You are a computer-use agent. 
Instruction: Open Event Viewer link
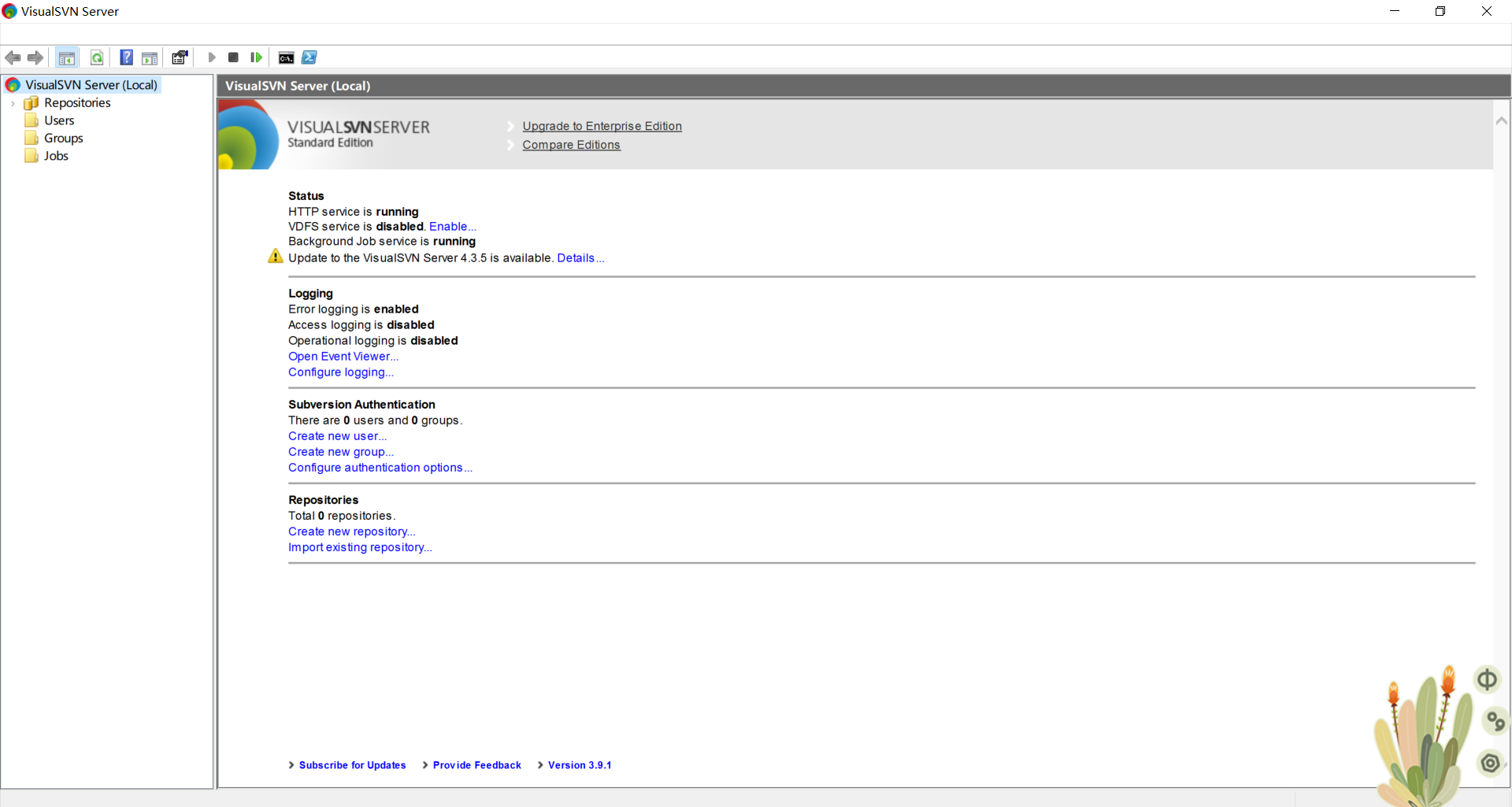[x=343, y=357]
